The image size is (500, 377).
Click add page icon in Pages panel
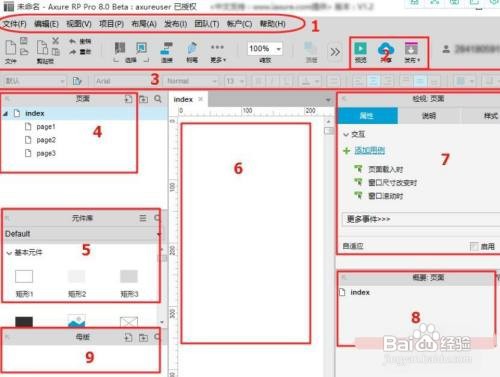(x=128, y=99)
